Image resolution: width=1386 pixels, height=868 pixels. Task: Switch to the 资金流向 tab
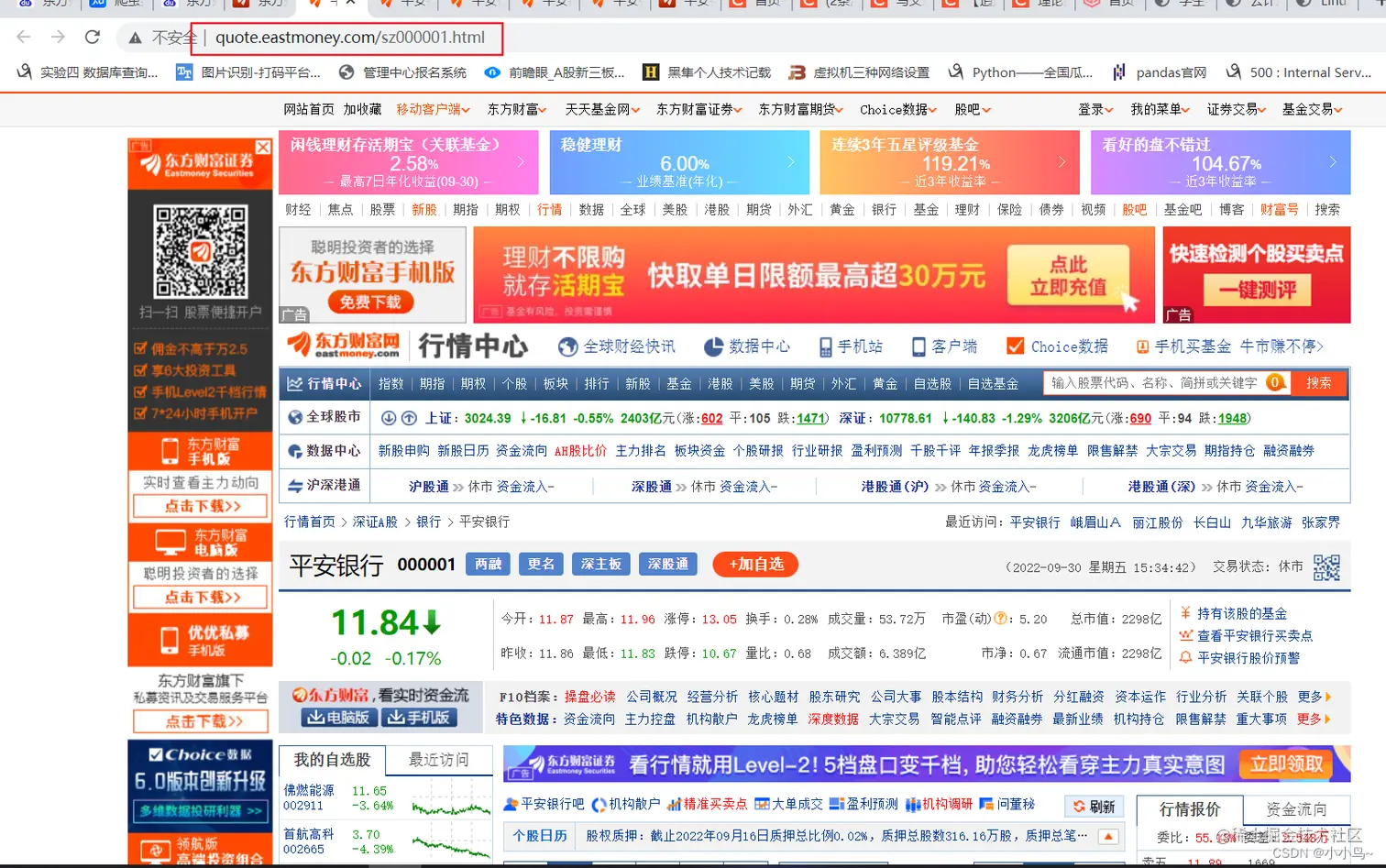[1295, 808]
